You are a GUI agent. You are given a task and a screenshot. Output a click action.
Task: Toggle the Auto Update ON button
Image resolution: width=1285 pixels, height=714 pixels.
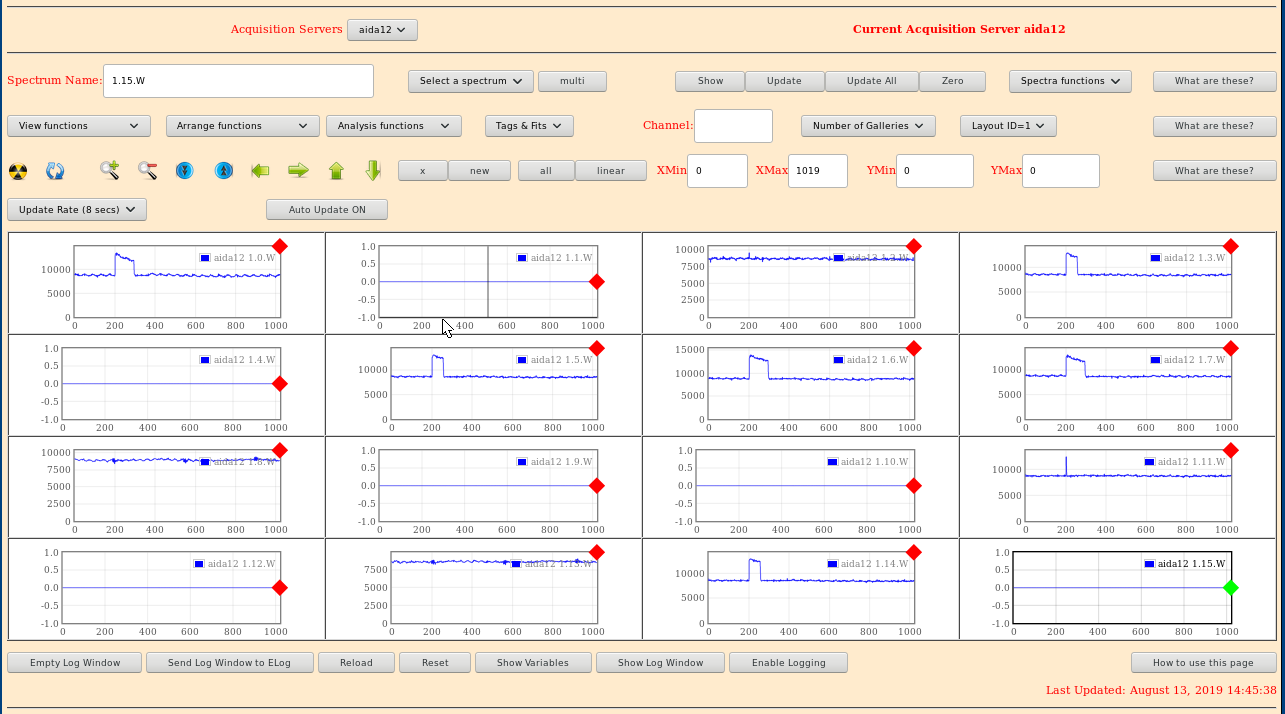pos(326,210)
